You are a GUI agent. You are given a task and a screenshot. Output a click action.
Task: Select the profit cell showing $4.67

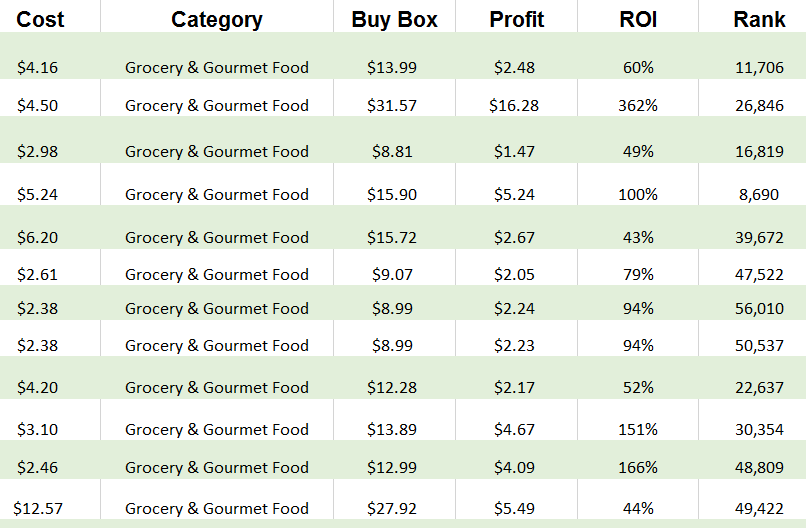[x=514, y=430]
